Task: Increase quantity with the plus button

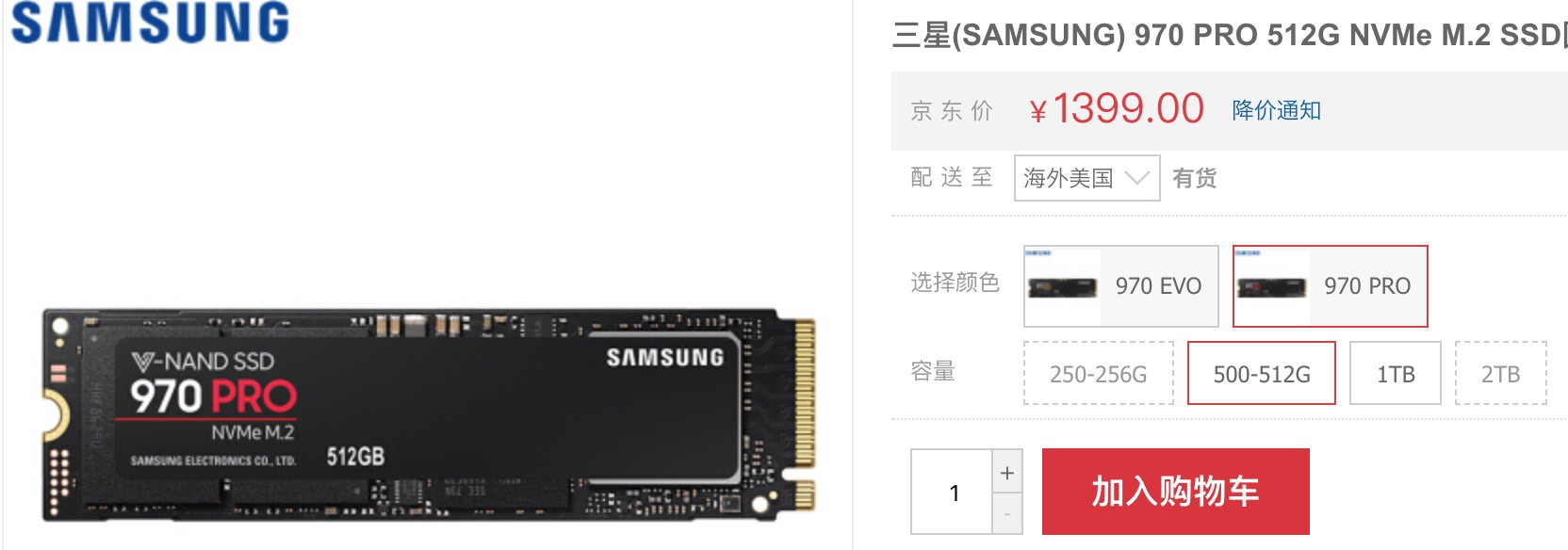Action: pos(1007,472)
